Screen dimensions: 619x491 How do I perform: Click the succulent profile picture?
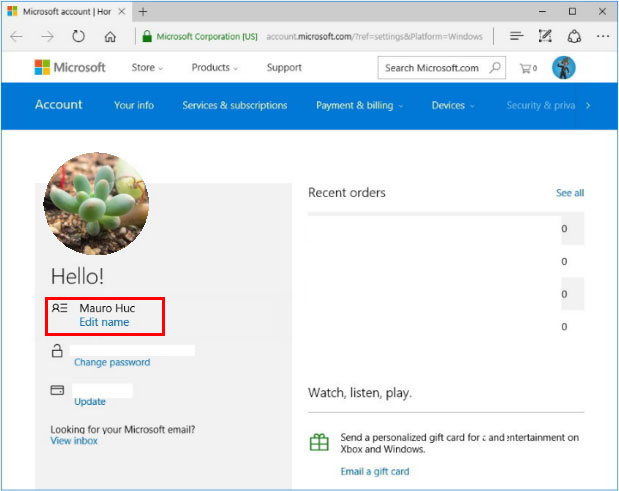pos(96,203)
